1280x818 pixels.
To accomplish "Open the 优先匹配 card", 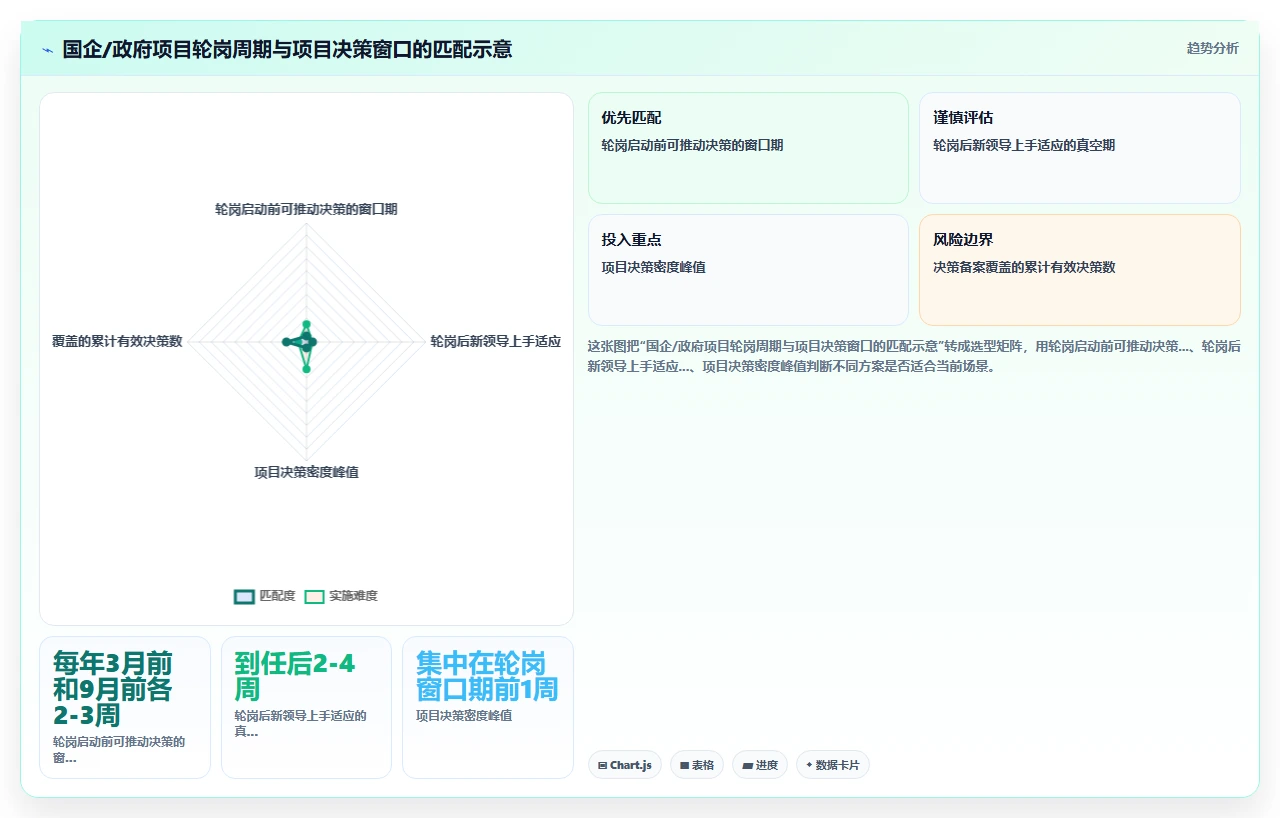I will (x=748, y=148).
